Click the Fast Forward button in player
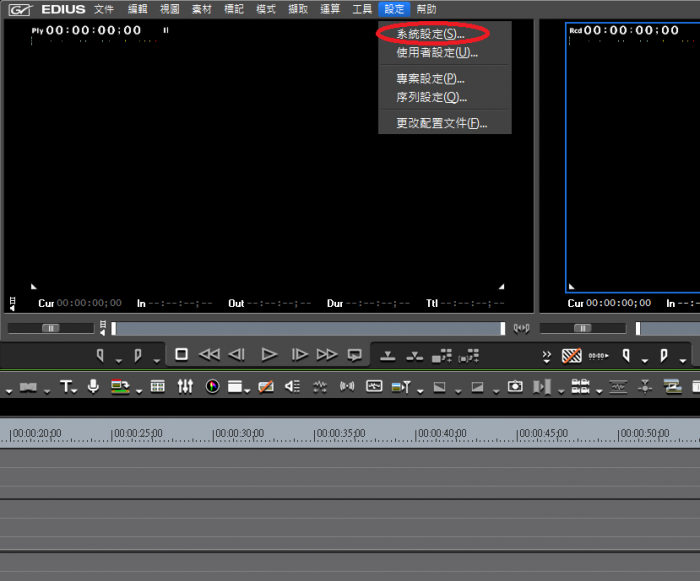 click(x=327, y=354)
